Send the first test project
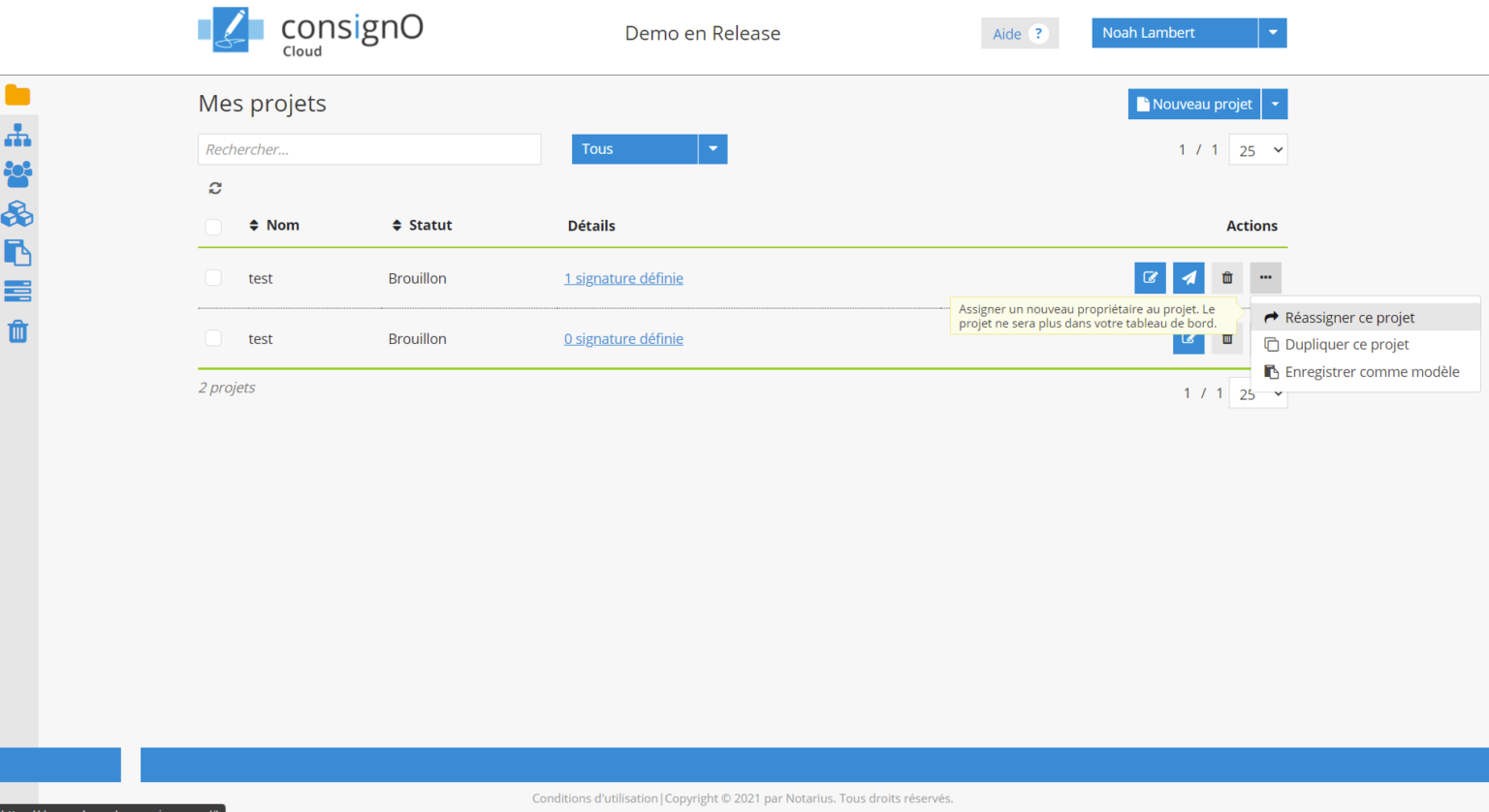1489x812 pixels. 1188,278
